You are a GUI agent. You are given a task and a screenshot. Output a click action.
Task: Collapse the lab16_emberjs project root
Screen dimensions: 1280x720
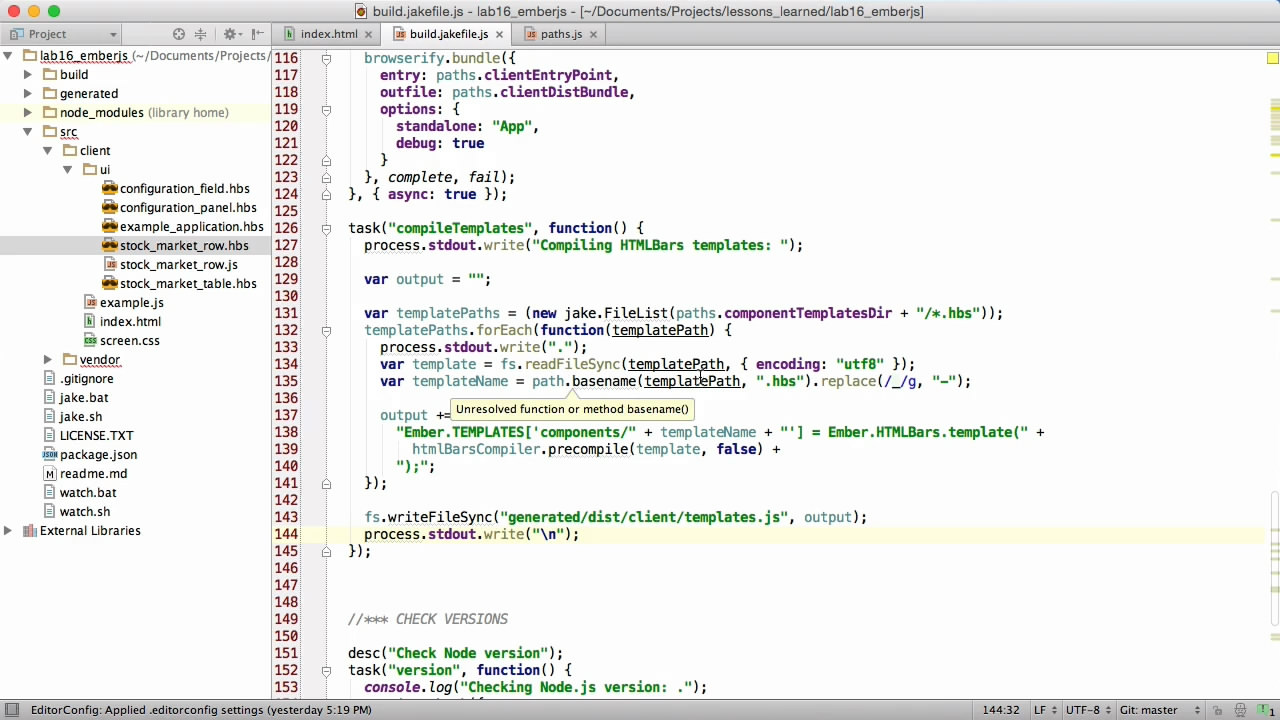8,56
